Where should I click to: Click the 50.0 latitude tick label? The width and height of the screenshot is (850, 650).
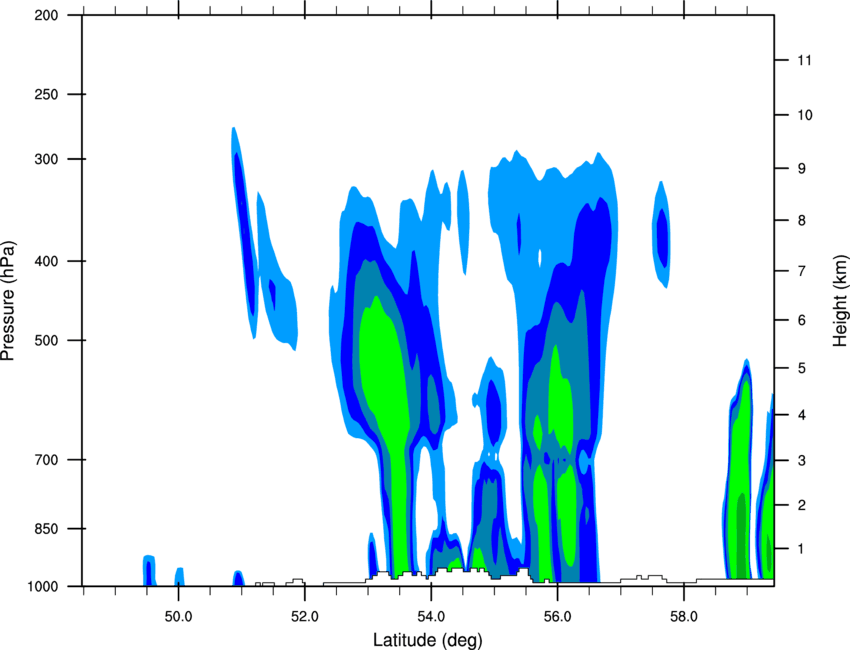[178, 617]
